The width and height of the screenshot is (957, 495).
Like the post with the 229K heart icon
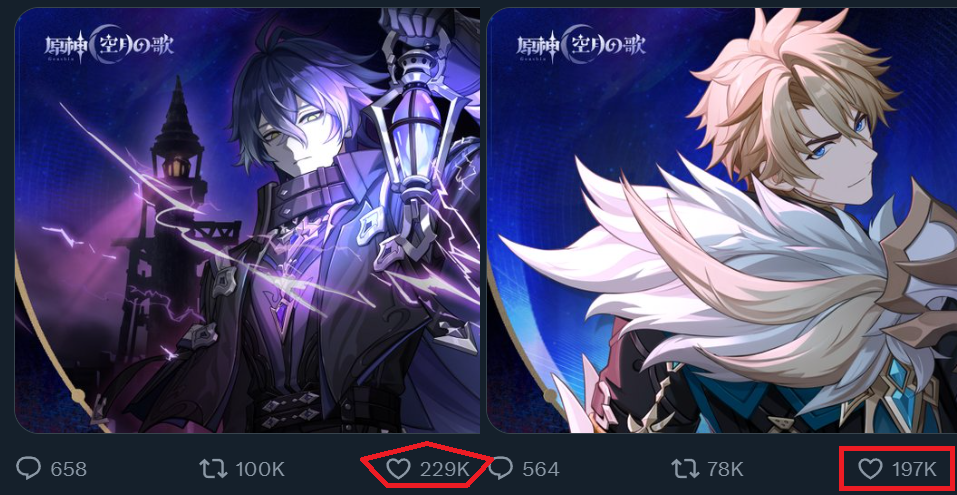(399, 469)
